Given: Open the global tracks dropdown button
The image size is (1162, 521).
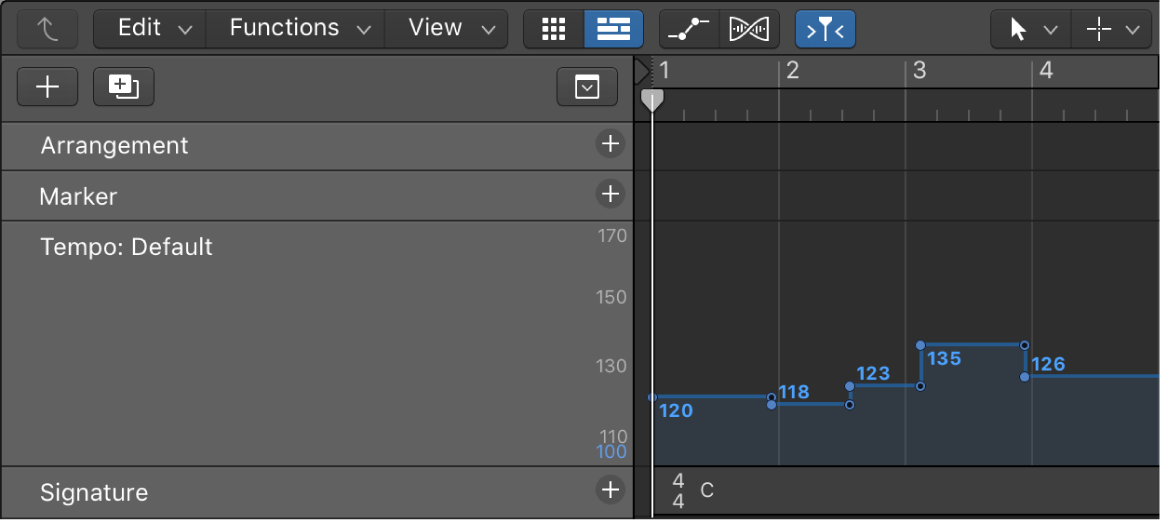Looking at the screenshot, I should (587, 87).
